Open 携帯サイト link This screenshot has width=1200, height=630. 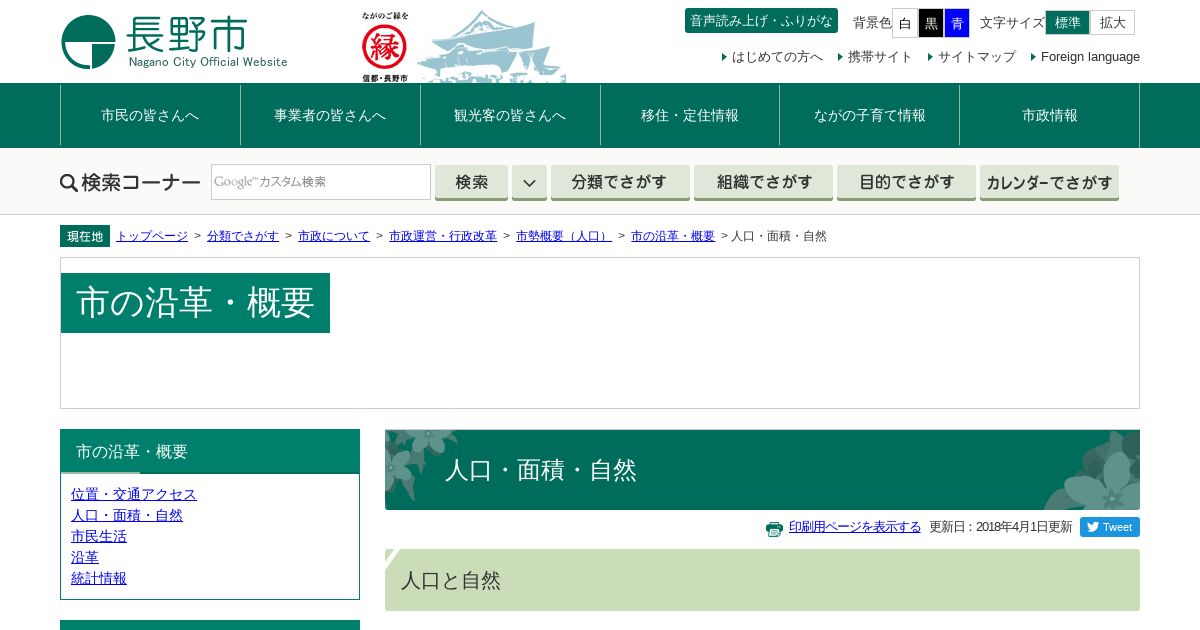(880, 57)
